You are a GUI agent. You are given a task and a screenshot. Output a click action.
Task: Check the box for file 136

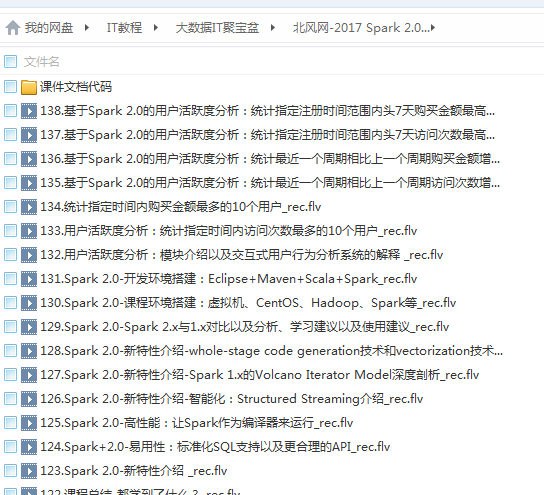point(10,159)
